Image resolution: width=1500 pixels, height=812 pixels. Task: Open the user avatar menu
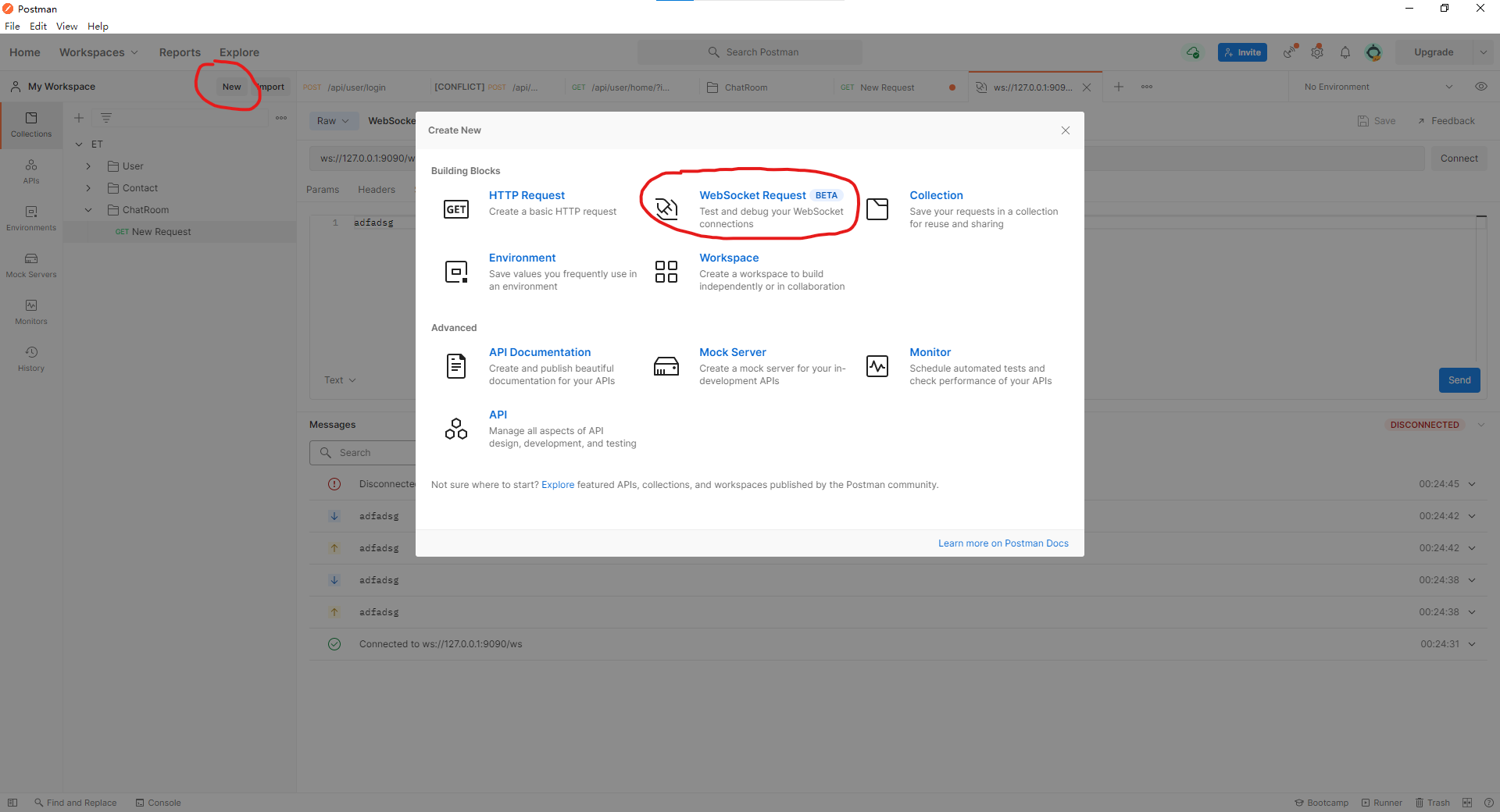point(1373,52)
